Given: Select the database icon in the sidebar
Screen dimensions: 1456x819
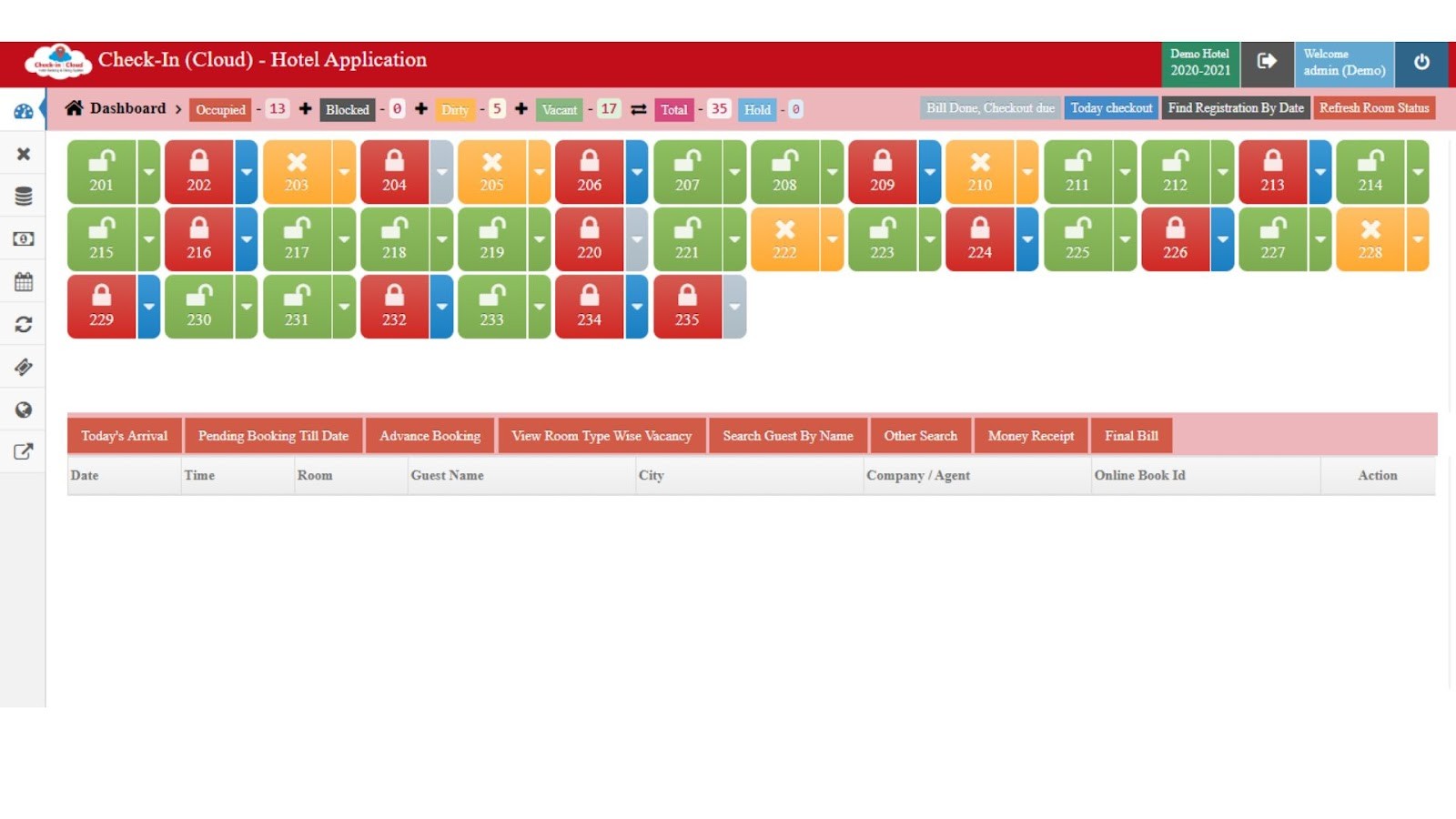Looking at the screenshot, I should (22, 196).
